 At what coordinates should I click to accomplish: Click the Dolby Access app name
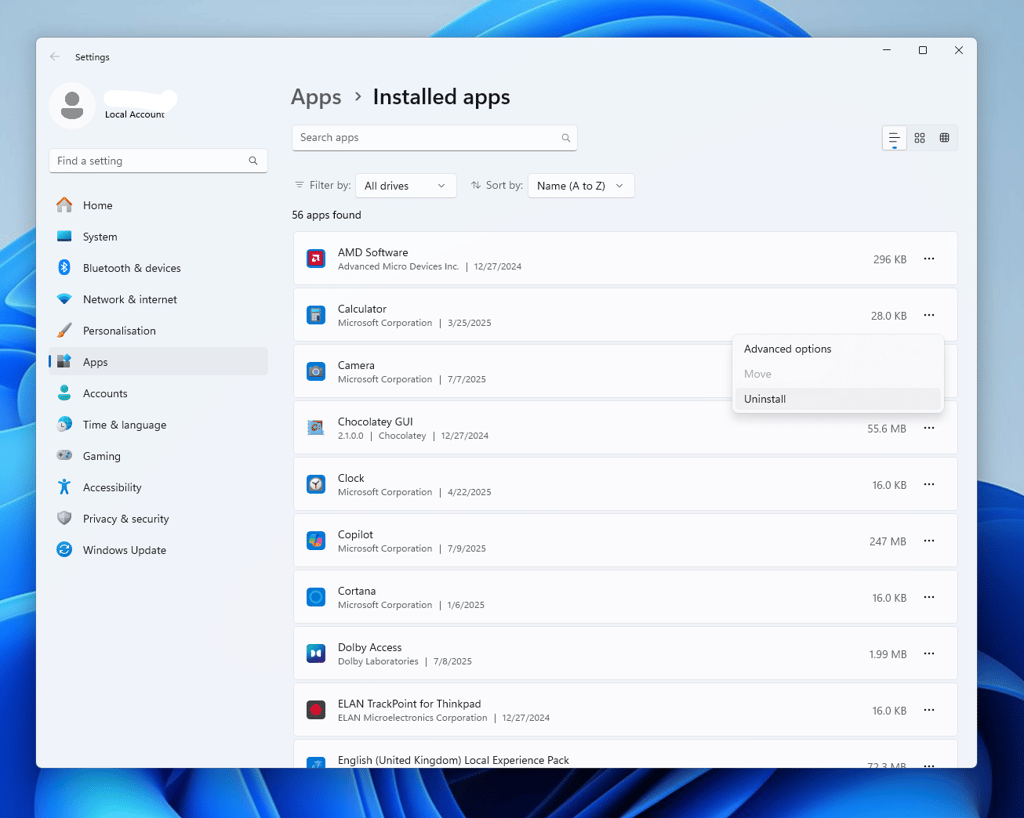(x=370, y=647)
